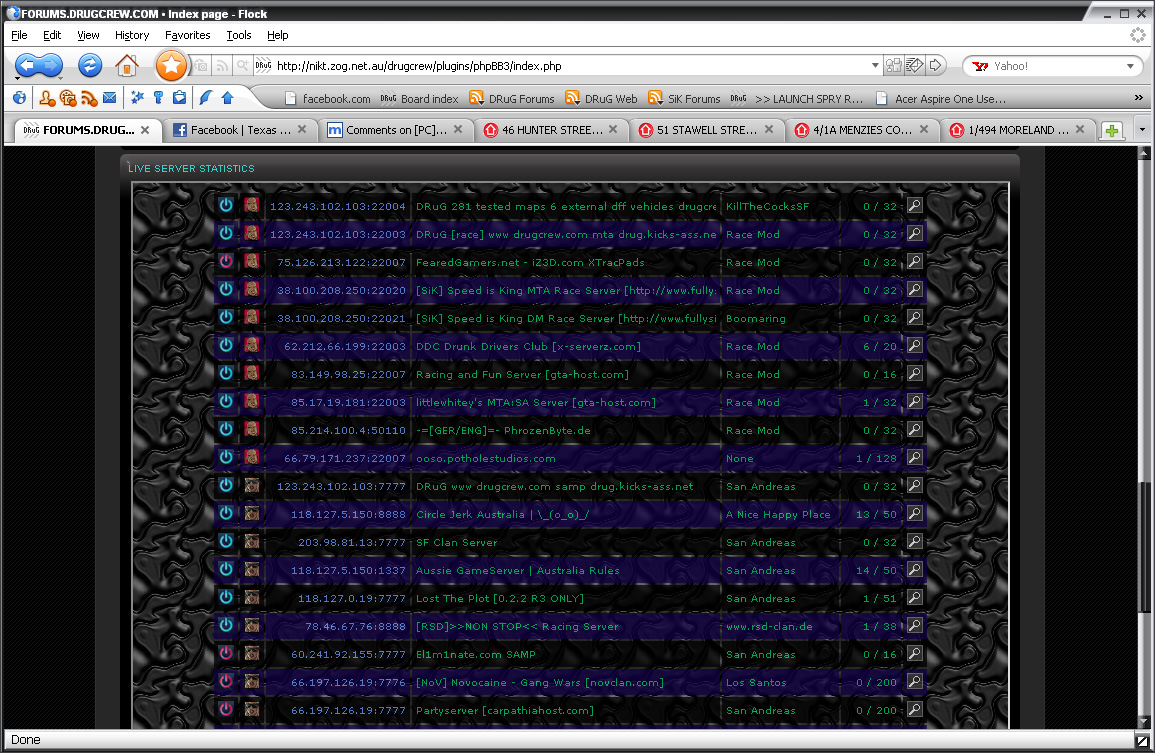Viewport: 1155px width, 753px height.
Task: Click the vertical scrollbar thumb
Action: (1146, 548)
